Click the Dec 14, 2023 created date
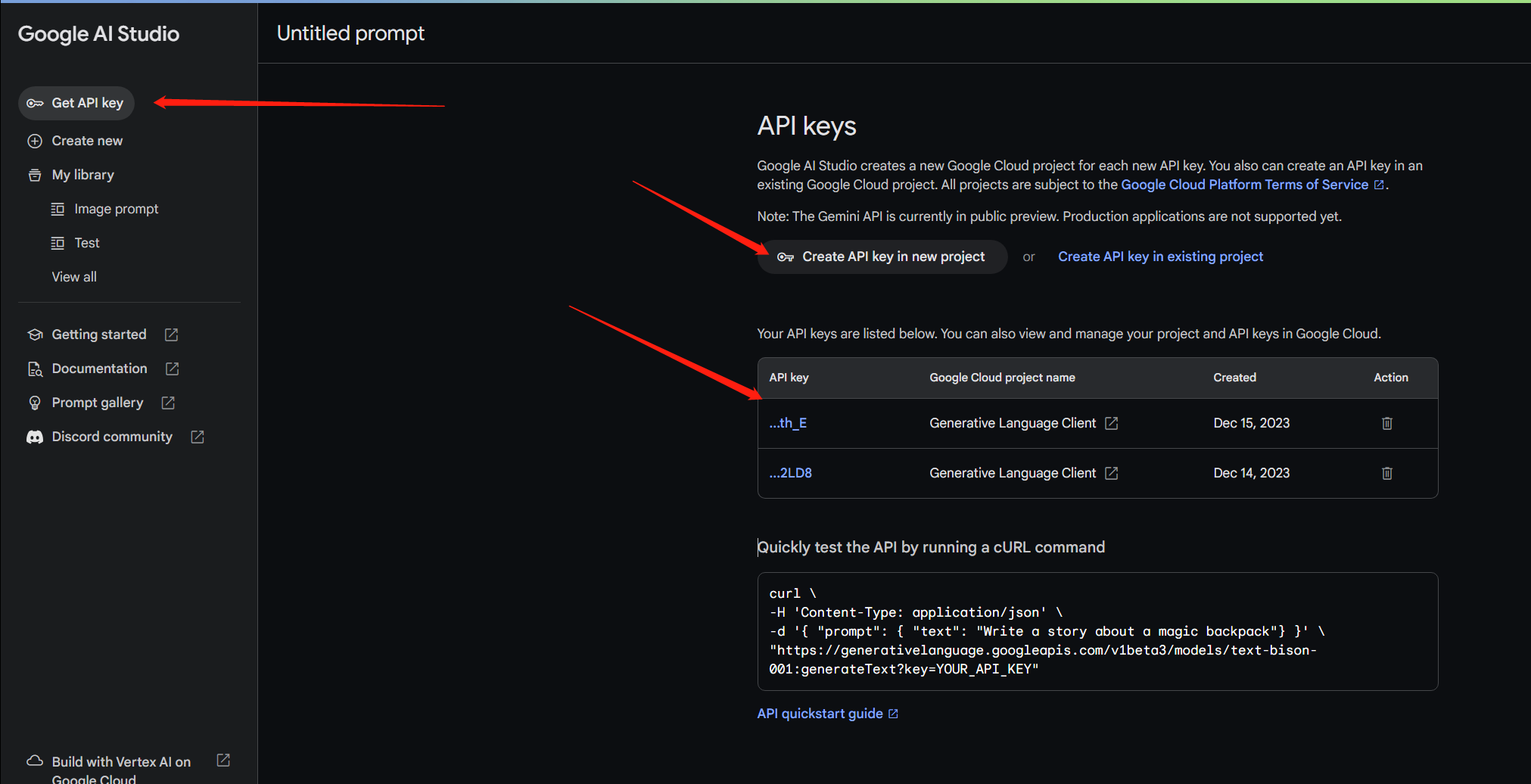The width and height of the screenshot is (1531, 784). (1252, 473)
